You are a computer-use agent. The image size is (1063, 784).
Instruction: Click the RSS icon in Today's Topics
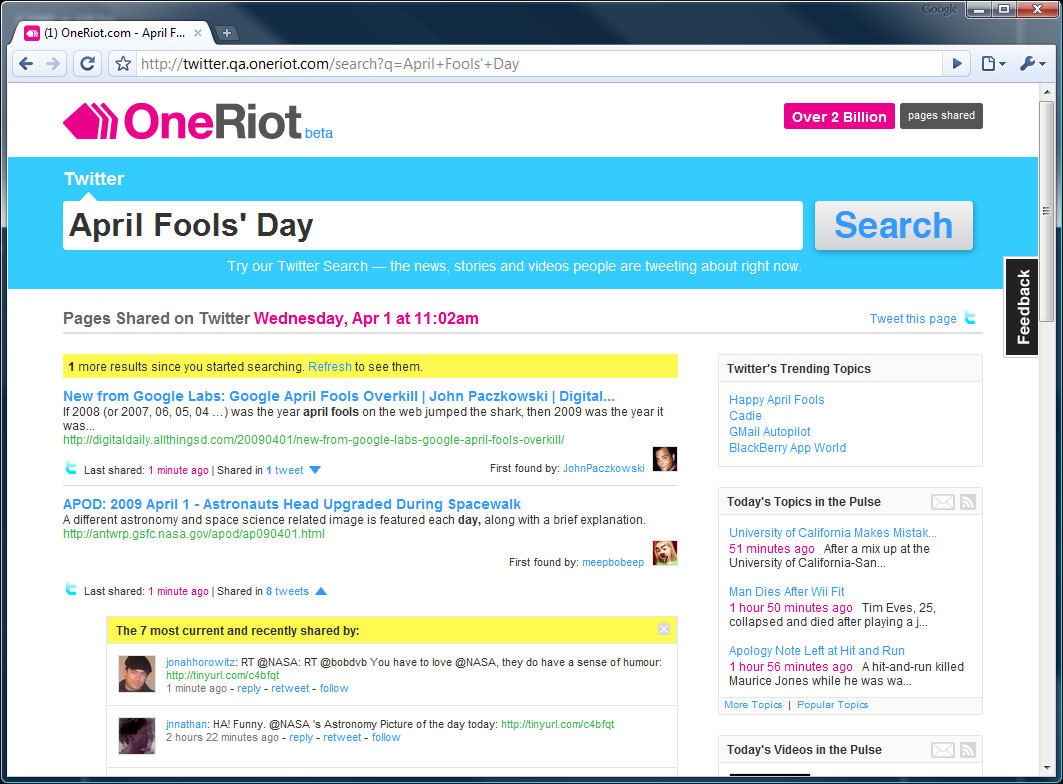968,502
